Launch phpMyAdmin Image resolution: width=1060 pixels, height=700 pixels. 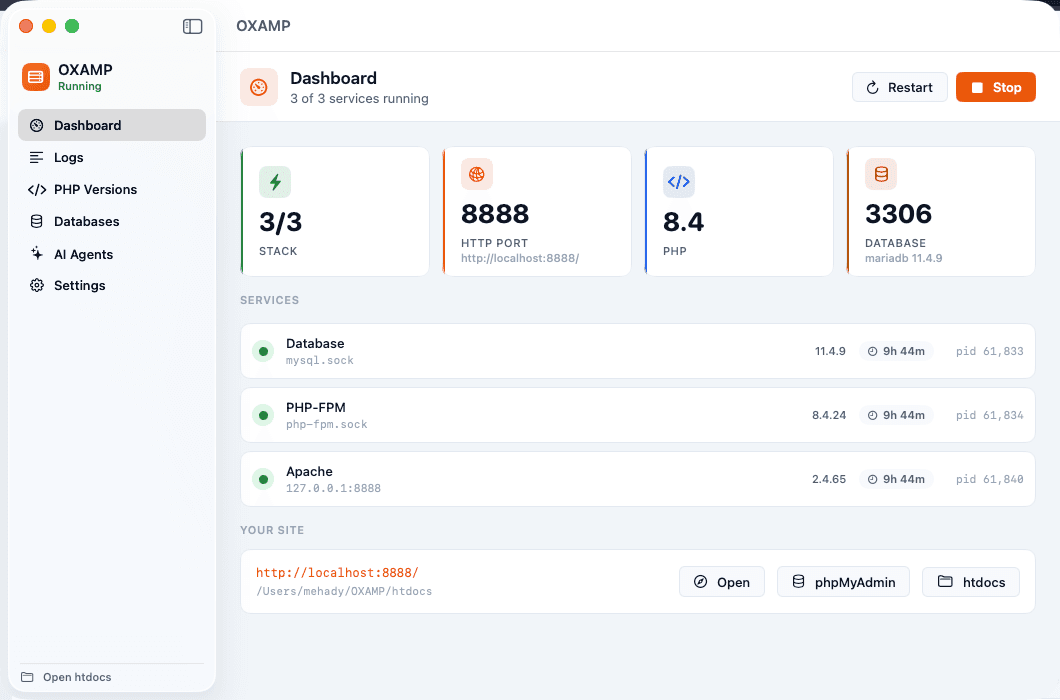(x=844, y=582)
